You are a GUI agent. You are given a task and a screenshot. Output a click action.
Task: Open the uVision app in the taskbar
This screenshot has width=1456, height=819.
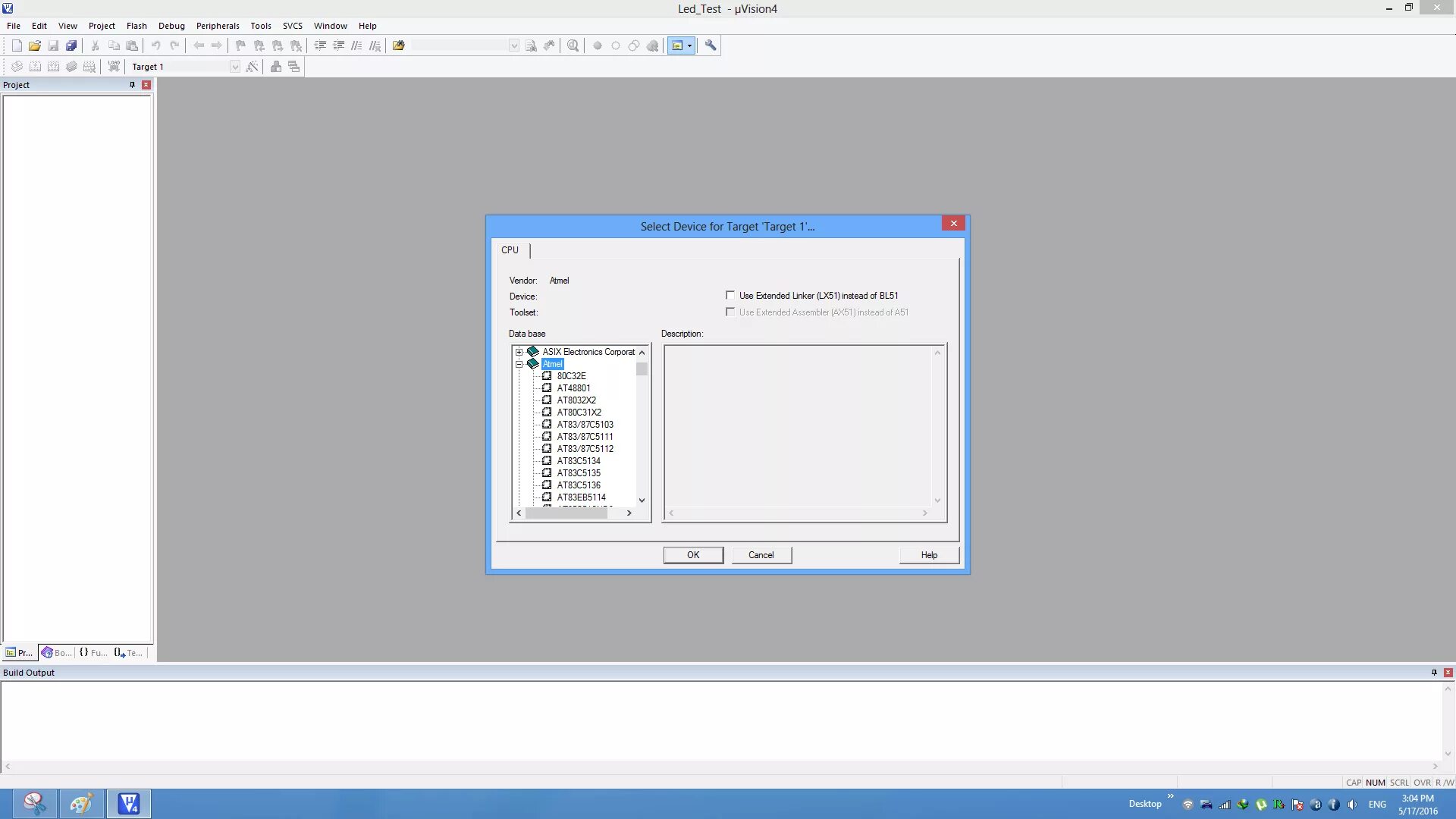(128, 804)
